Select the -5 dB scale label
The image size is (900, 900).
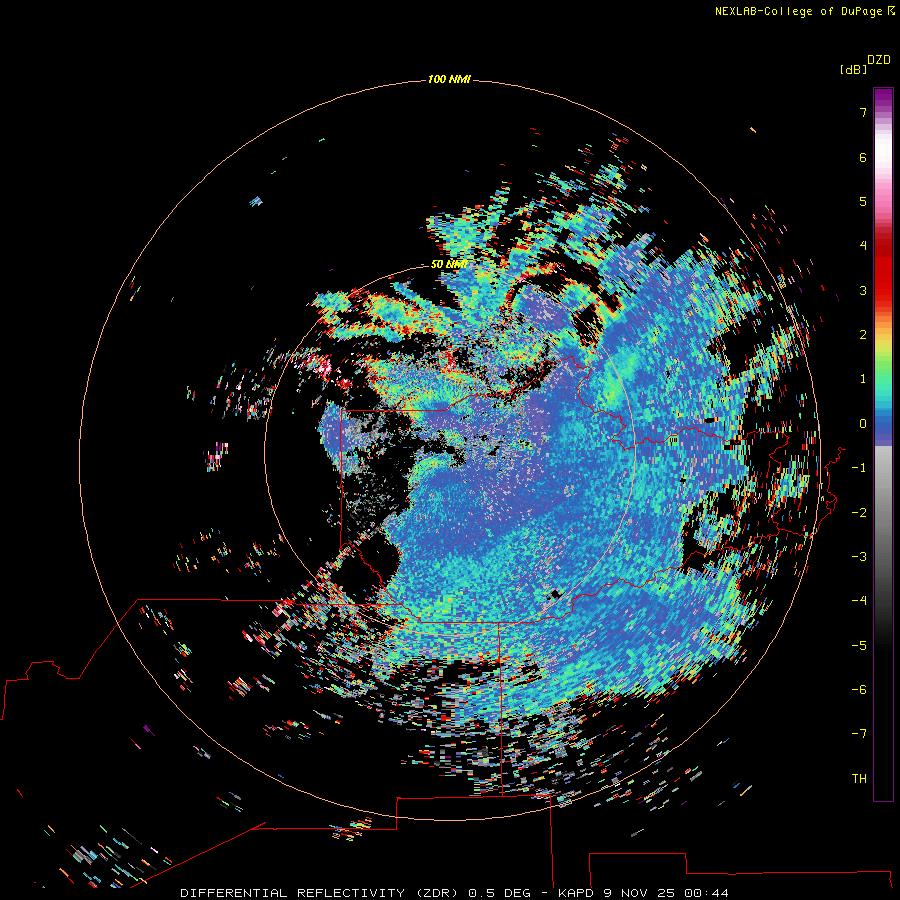[859, 646]
